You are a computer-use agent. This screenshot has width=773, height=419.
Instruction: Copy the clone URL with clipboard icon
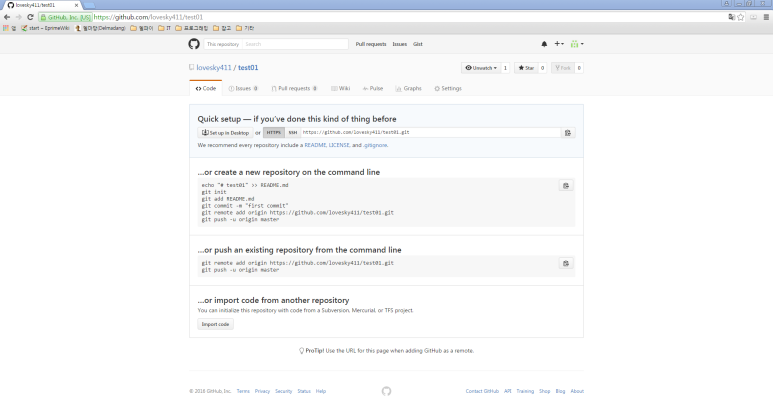point(568,133)
